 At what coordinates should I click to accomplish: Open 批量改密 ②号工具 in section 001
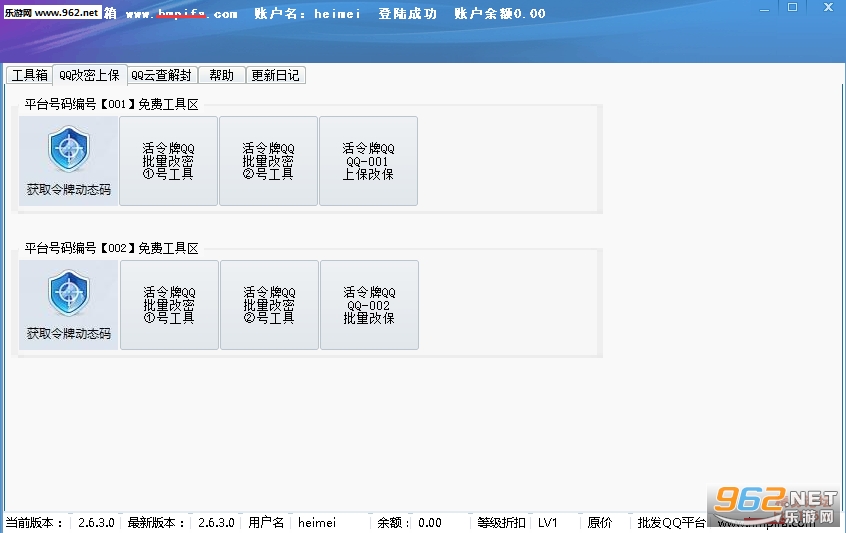click(268, 161)
